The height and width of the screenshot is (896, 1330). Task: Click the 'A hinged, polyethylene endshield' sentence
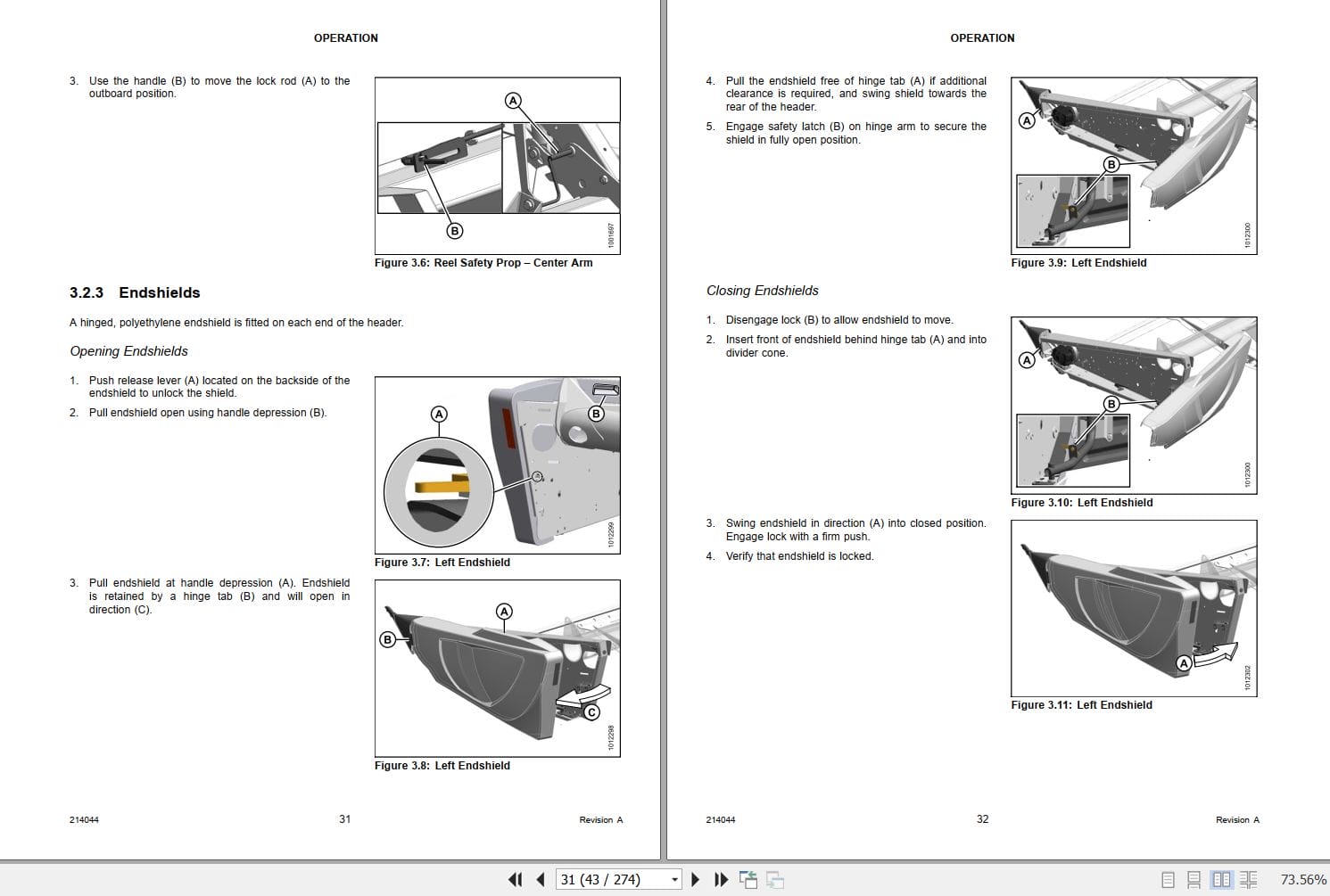click(236, 323)
